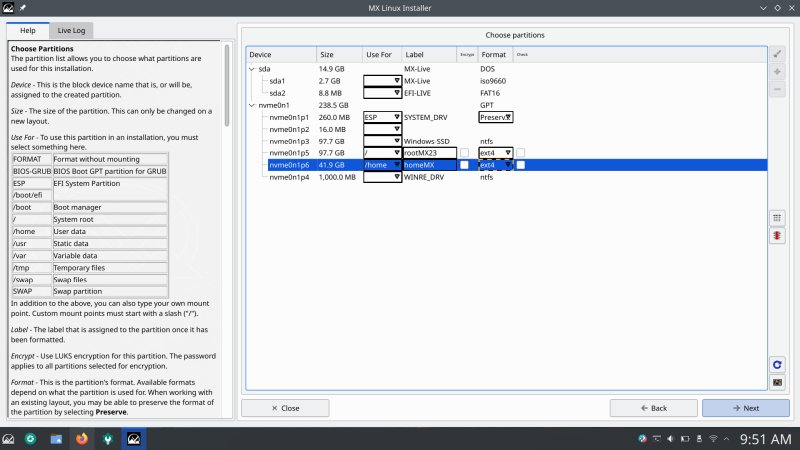Open the /home Use For dropdown for nvme0n1p6

coord(382,165)
